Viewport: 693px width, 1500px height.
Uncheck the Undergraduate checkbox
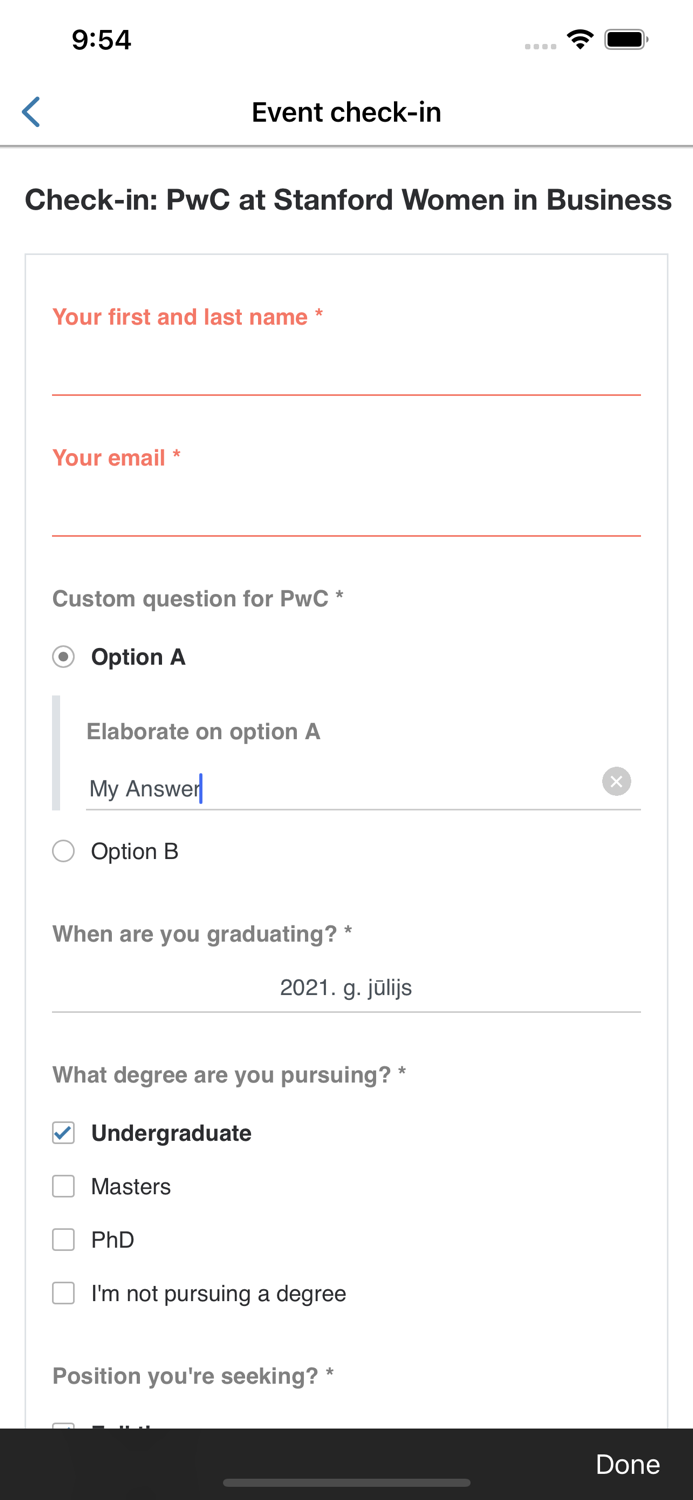coord(63,1133)
